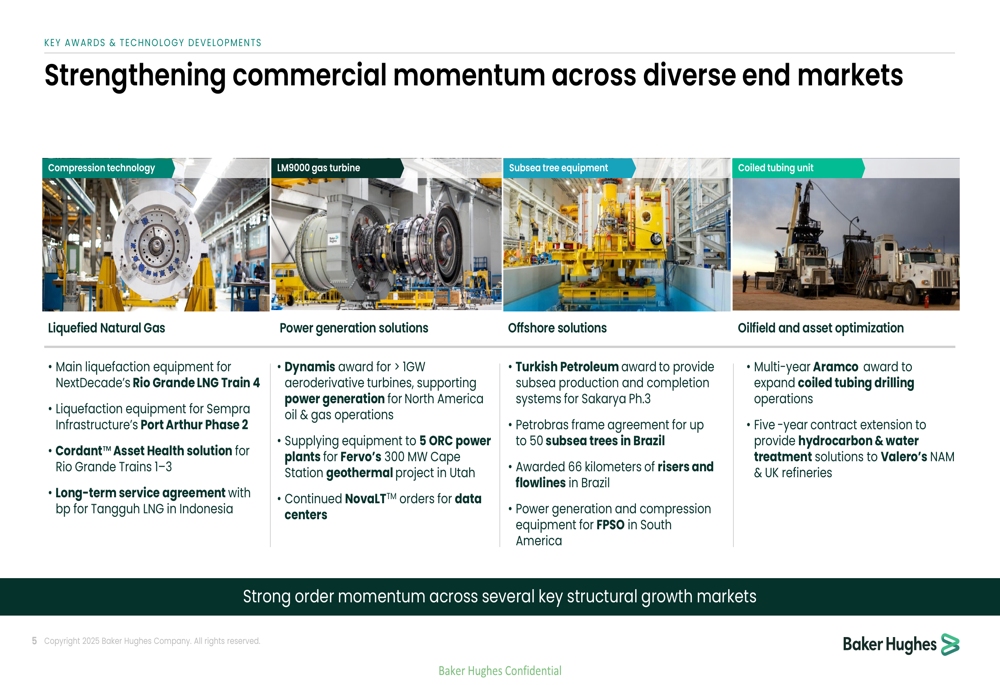Click the slide page number 5
The height and width of the screenshot is (685, 1000).
(x=34, y=641)
